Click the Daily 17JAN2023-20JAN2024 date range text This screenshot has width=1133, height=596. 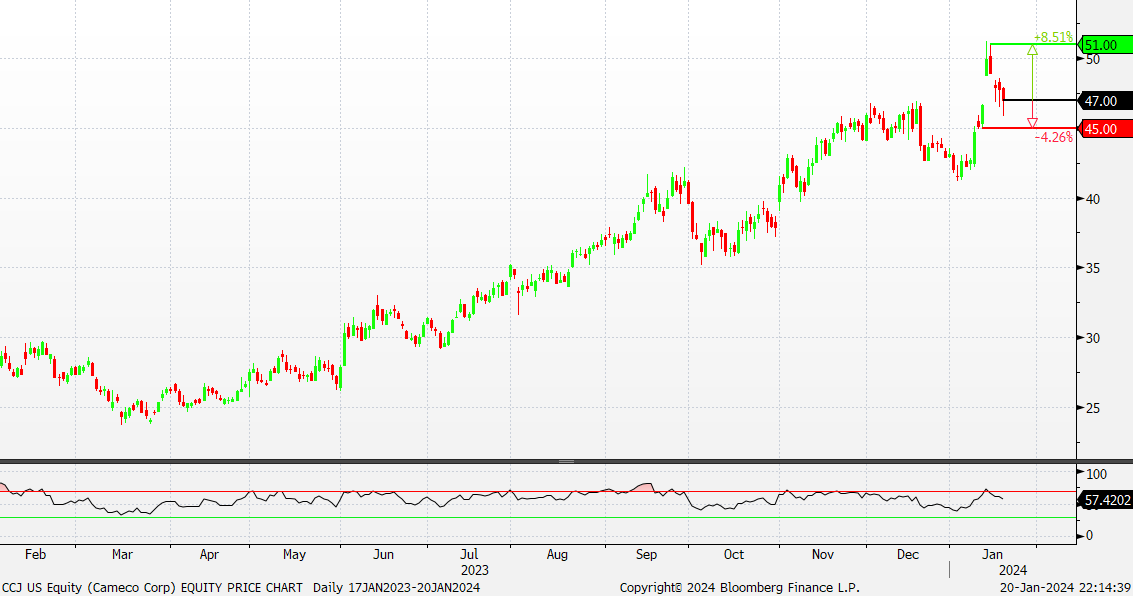pos(396,588)
